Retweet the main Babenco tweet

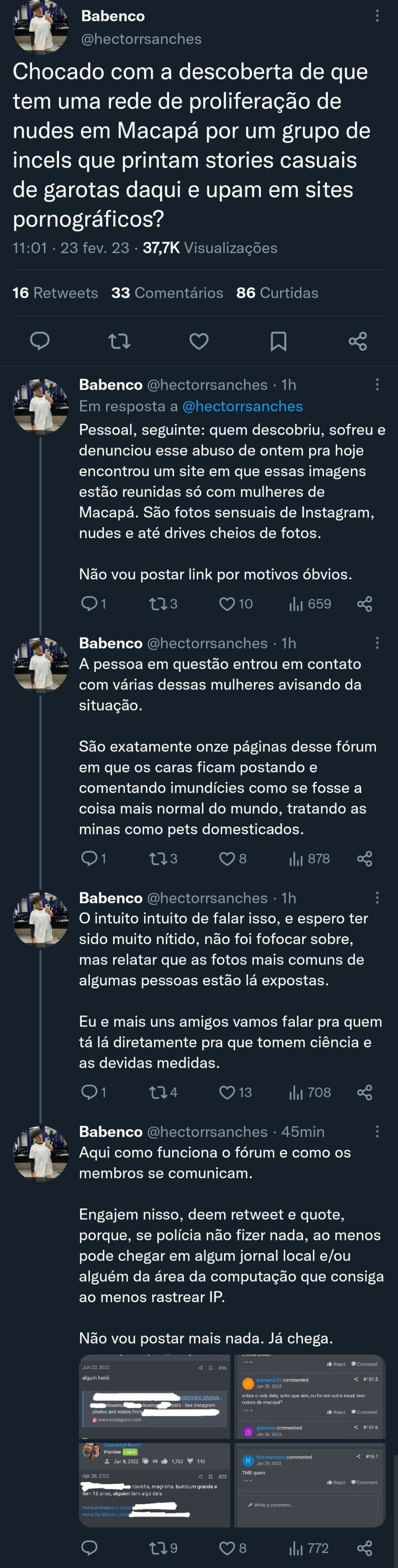[x=119, y=341]
